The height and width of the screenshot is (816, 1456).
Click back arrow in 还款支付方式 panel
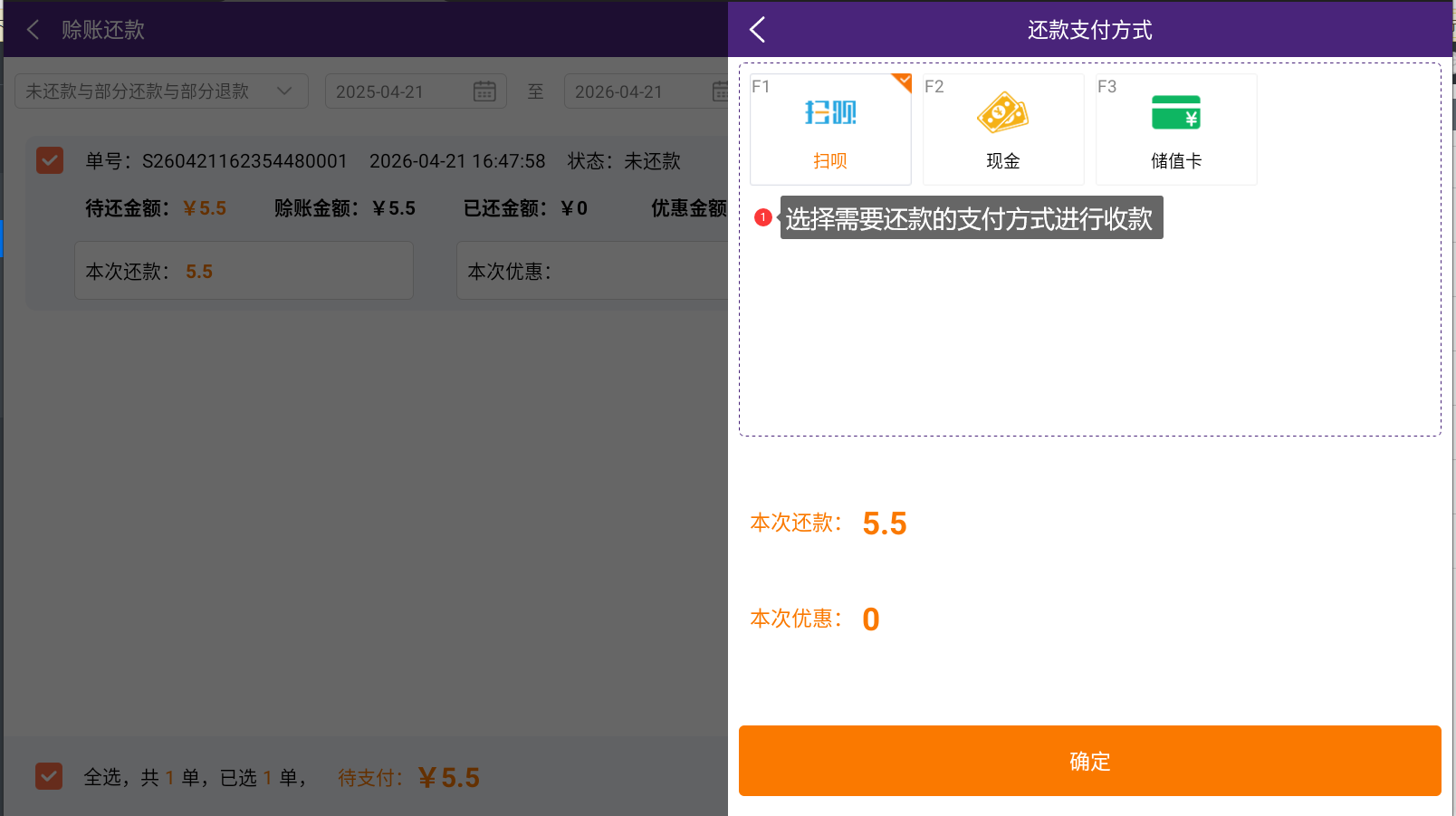[x=758, y=30]
